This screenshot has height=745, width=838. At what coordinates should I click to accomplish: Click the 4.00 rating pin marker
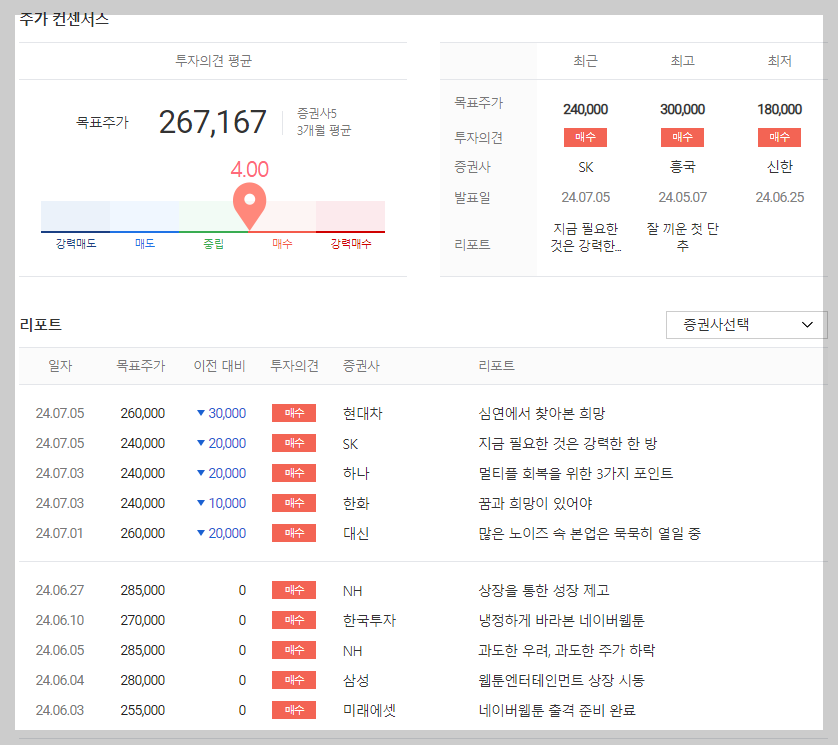pos(250,206)
